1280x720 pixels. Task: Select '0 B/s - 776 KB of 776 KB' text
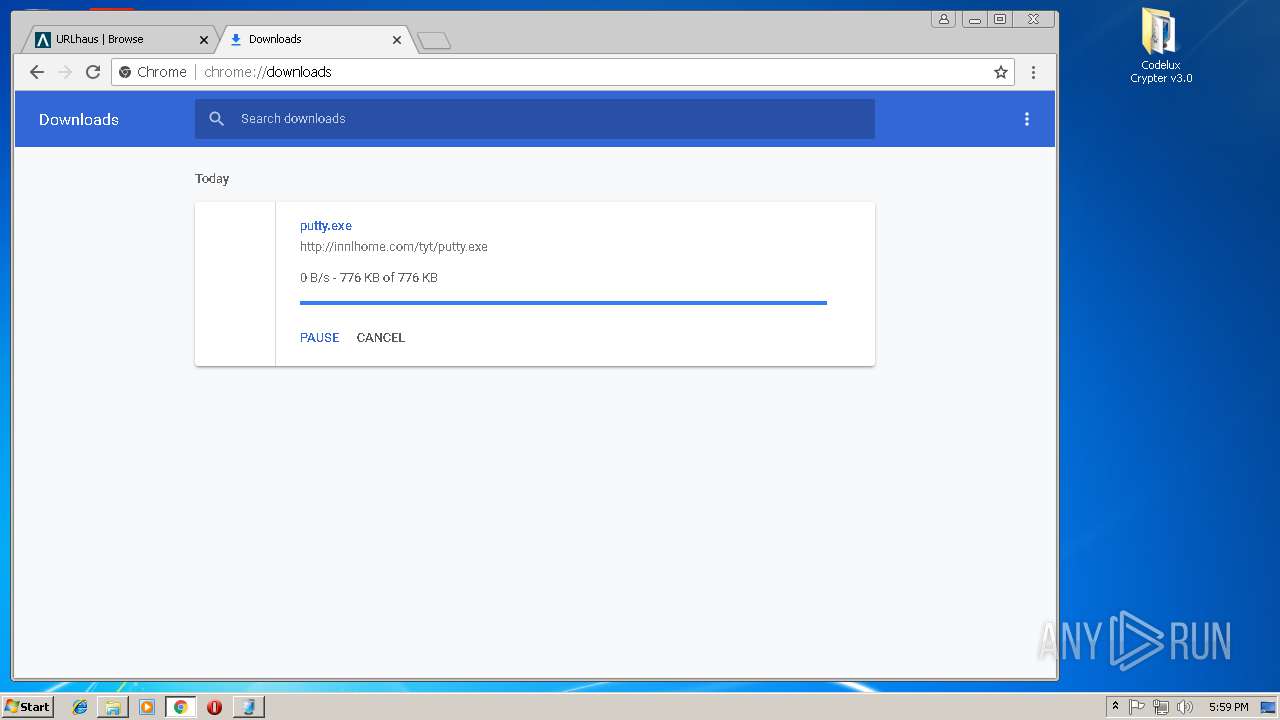(369, 278)
